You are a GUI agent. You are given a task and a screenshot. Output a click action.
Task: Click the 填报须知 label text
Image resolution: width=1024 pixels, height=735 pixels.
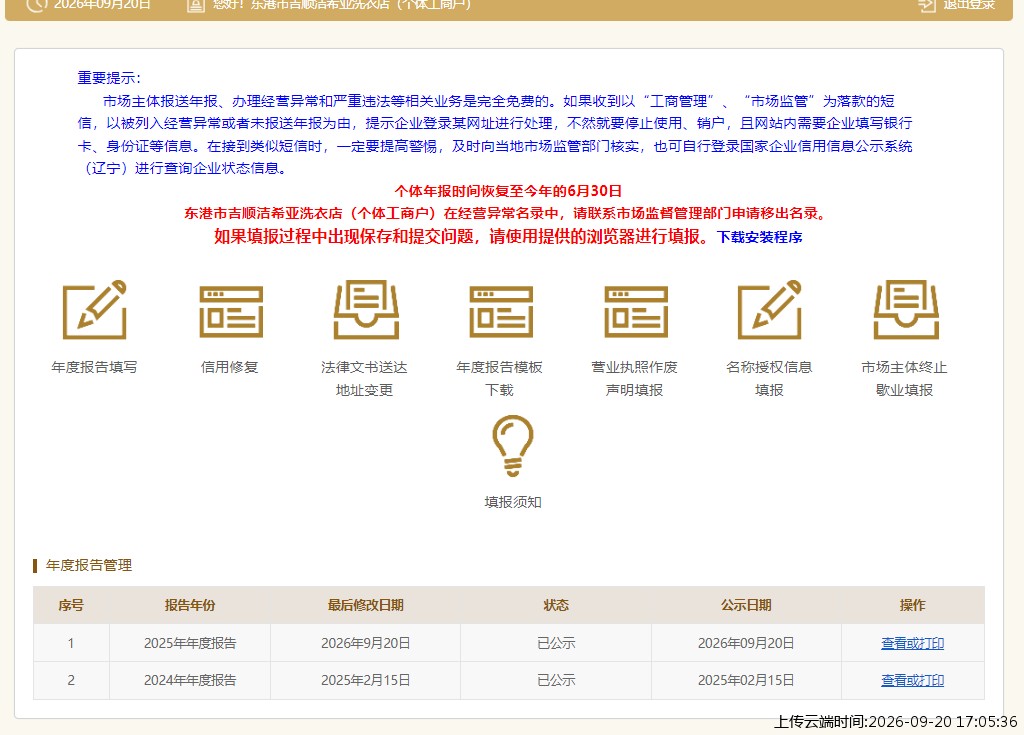(513, 502)
